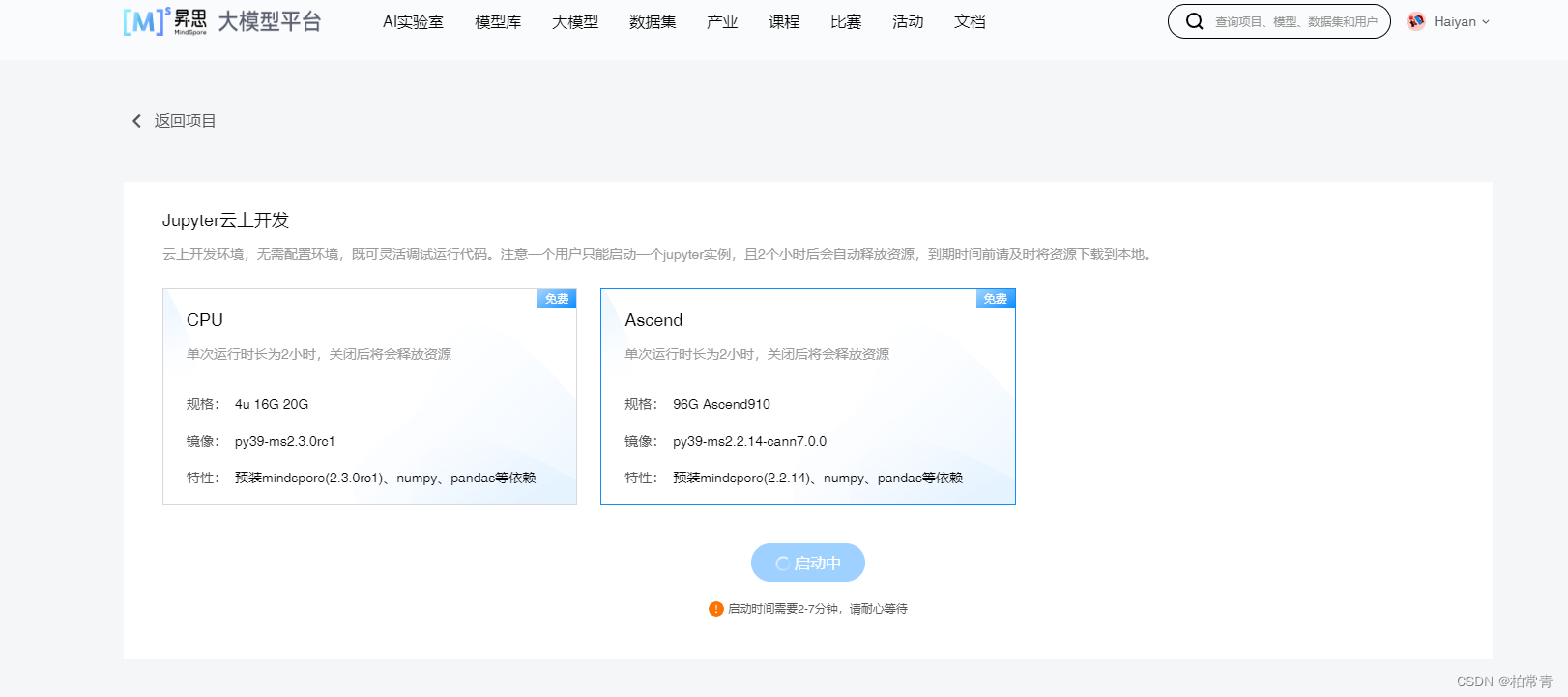
Task: Focus the 查询项目、模型、数据集和用户 search field
Action: pos(1279,21)
